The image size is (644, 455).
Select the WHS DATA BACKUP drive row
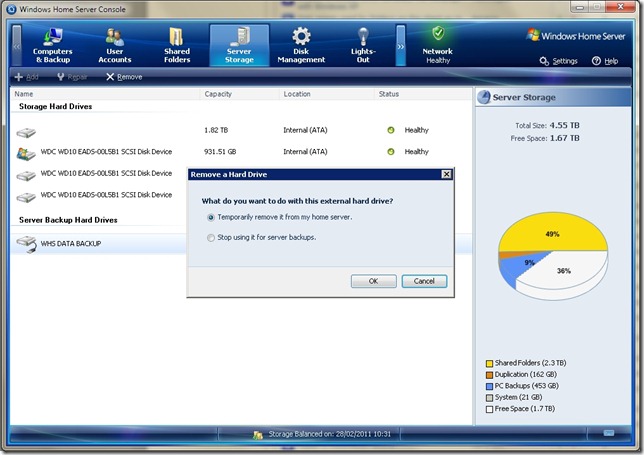pyautogui.click(x=70, y=243)
